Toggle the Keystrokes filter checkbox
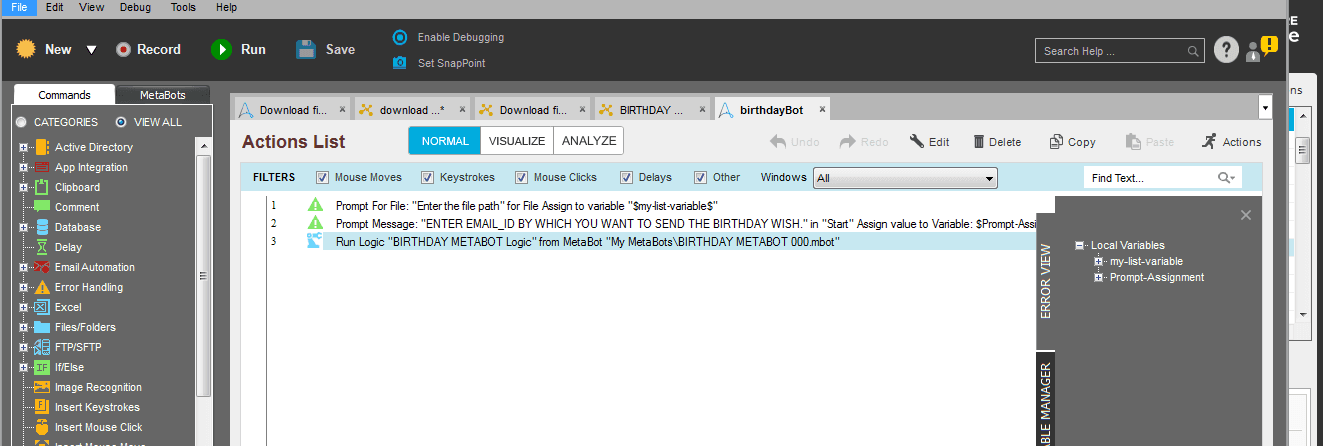Image resolution: width=1323 pixels, height=446 pixels. click(x=428, y=178)
